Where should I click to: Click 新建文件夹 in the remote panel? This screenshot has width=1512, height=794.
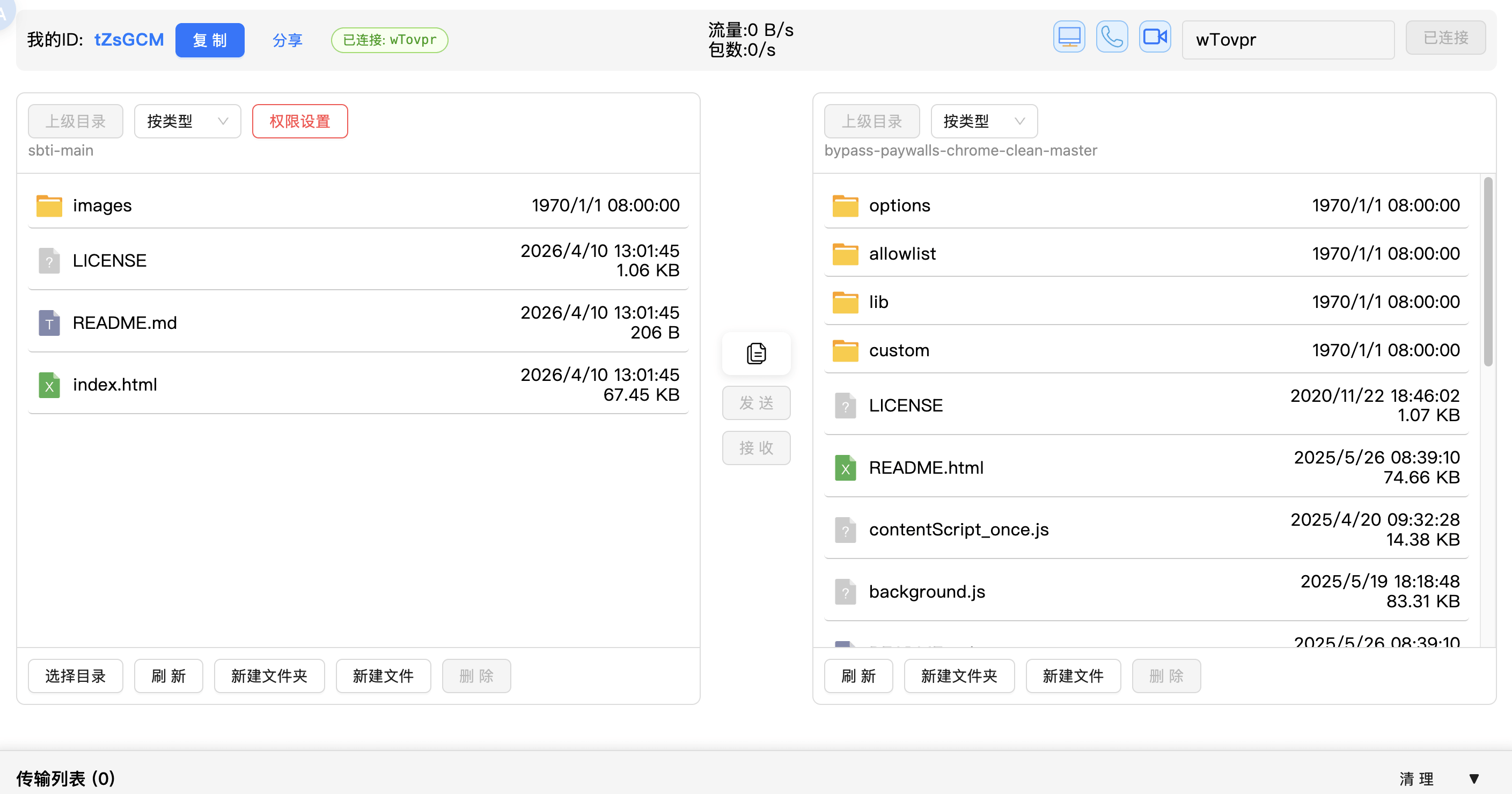959,676
